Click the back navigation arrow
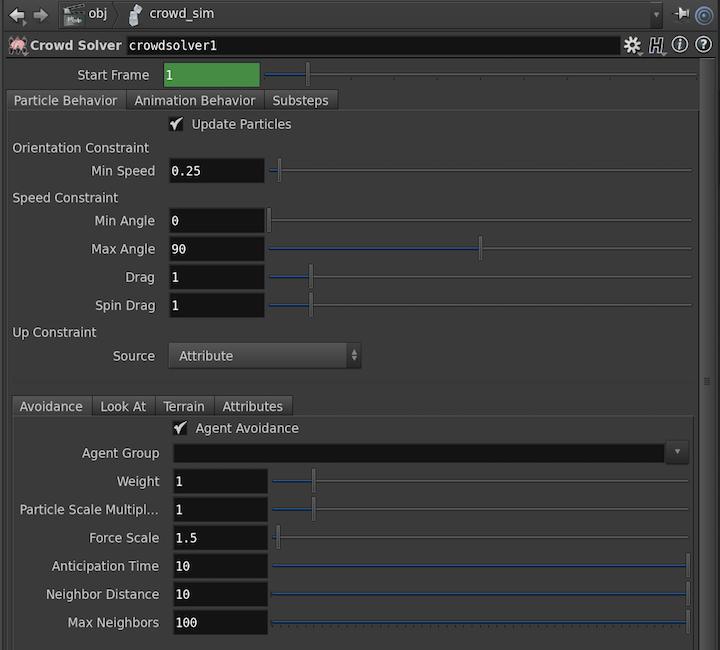720x650 pixels. [x=16, y=14]
